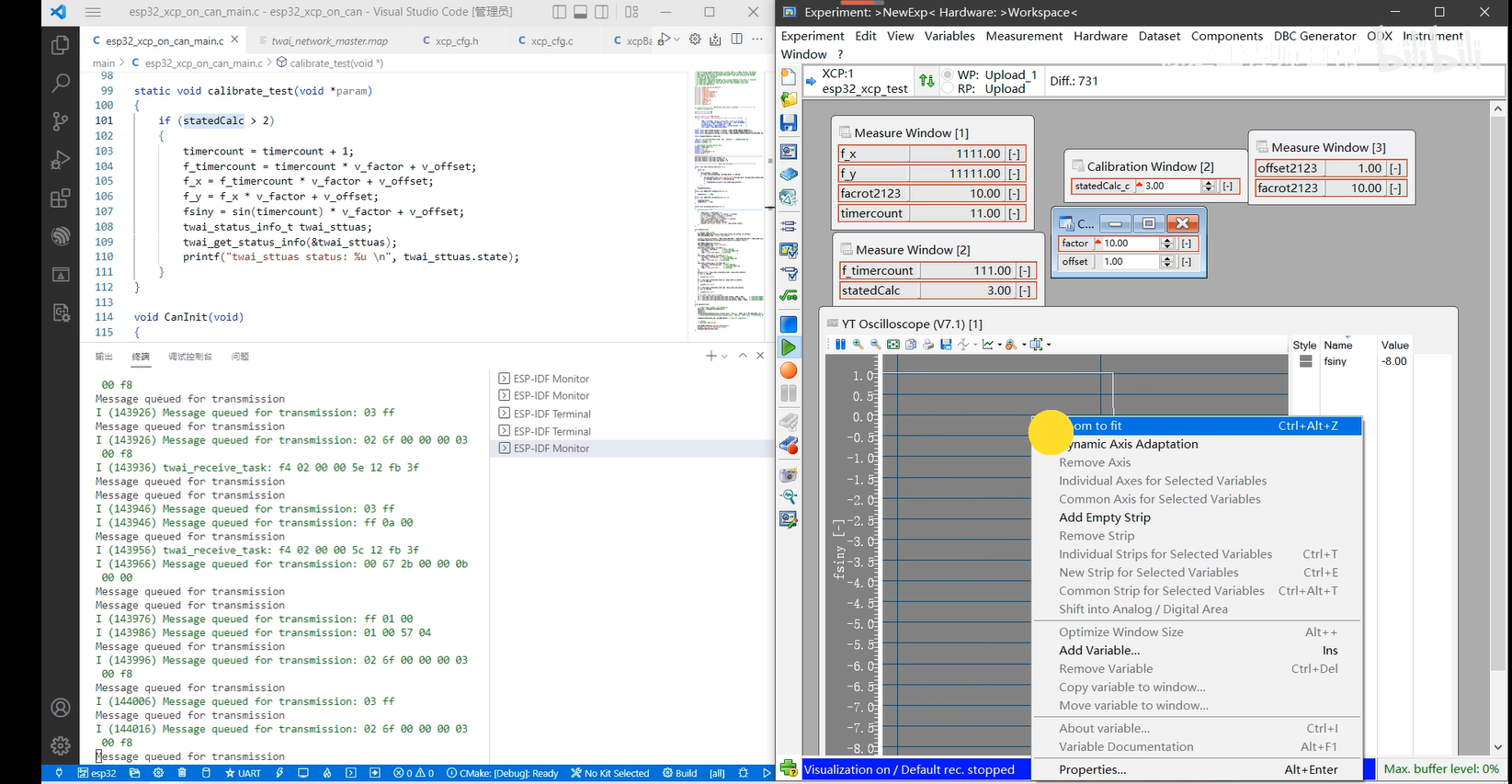The image size is (1512, 784).
Task: Maximize the terminal panel with up chevron
Action: pyautogui.click(x=743, y=356)
